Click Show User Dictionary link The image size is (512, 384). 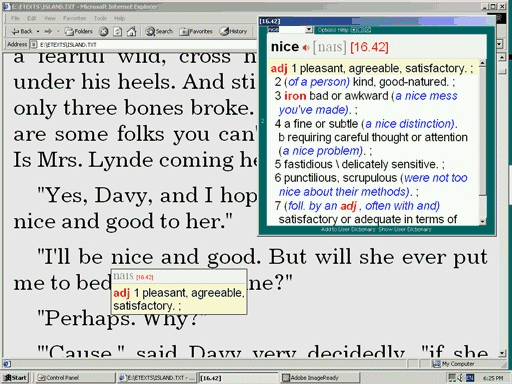tap(405, 229)
